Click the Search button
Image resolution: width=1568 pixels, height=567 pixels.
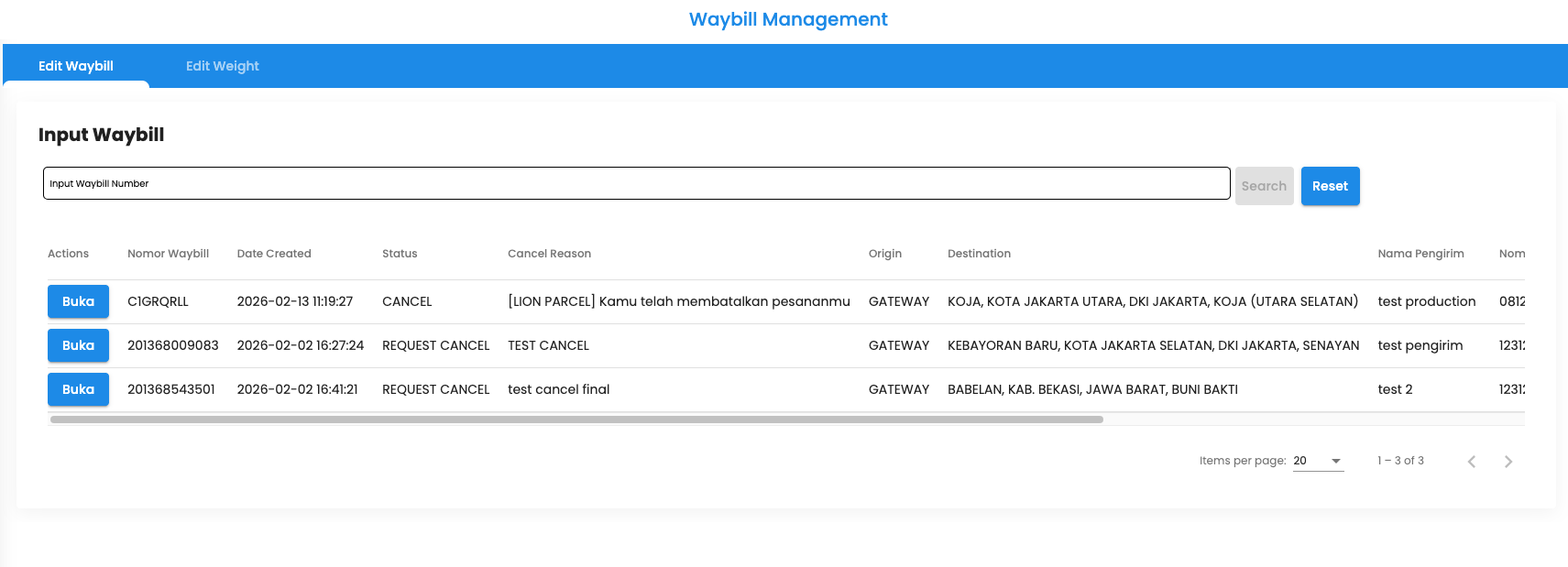click(1264, 186)
